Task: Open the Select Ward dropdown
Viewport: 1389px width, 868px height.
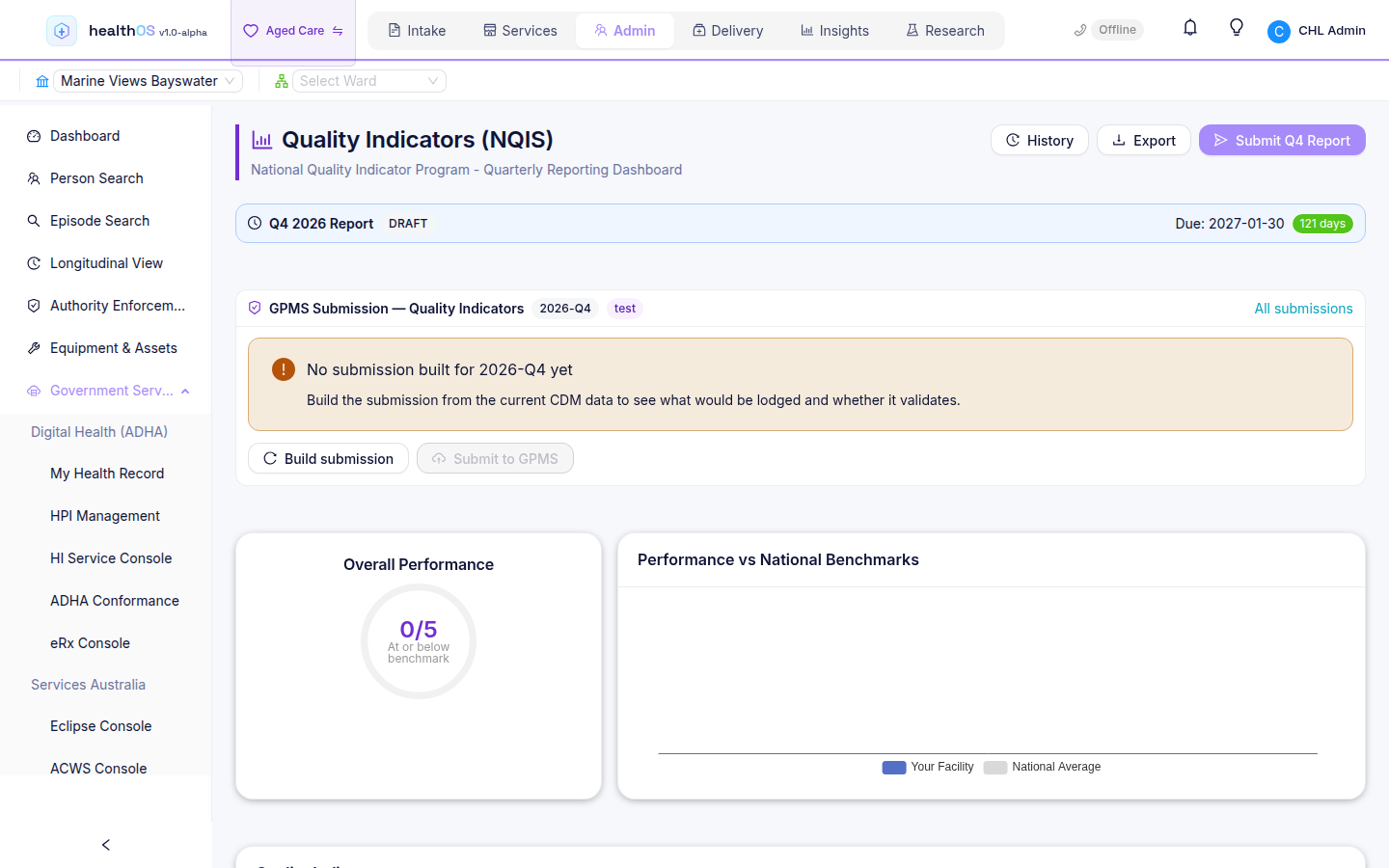Action: click(369, 81)
